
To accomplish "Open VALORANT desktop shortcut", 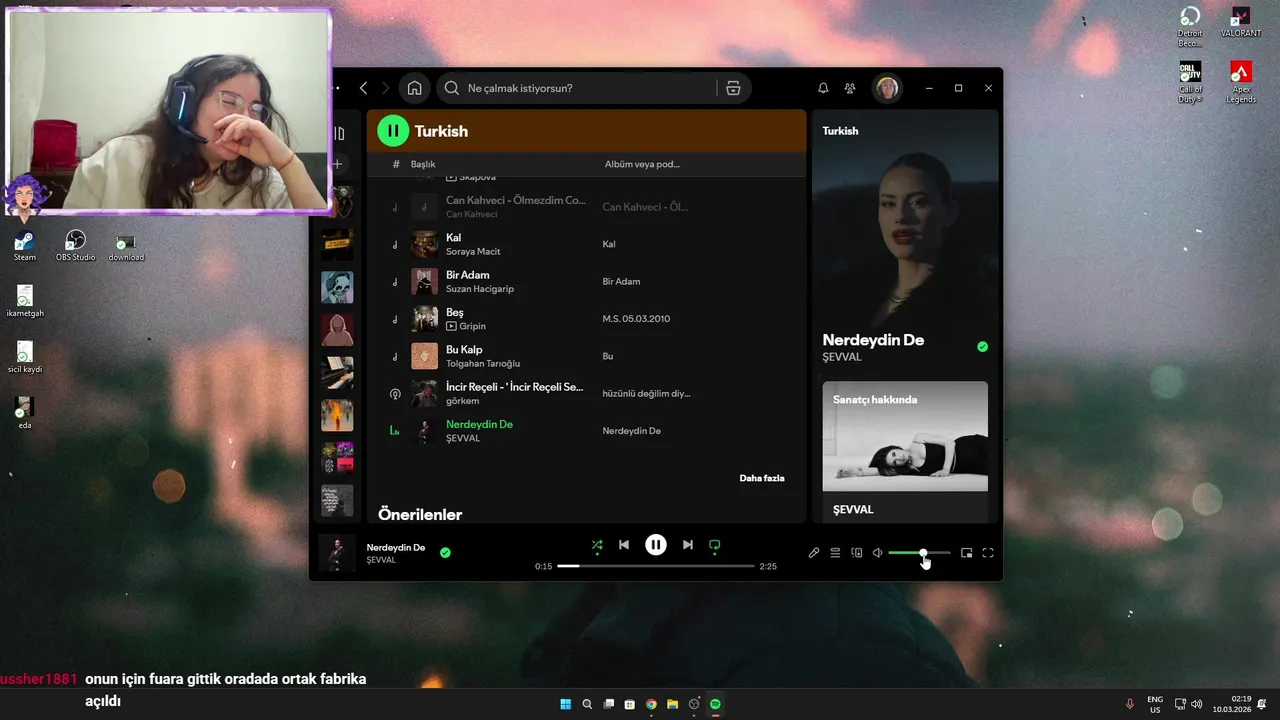I will click(x=1241, y=22).
